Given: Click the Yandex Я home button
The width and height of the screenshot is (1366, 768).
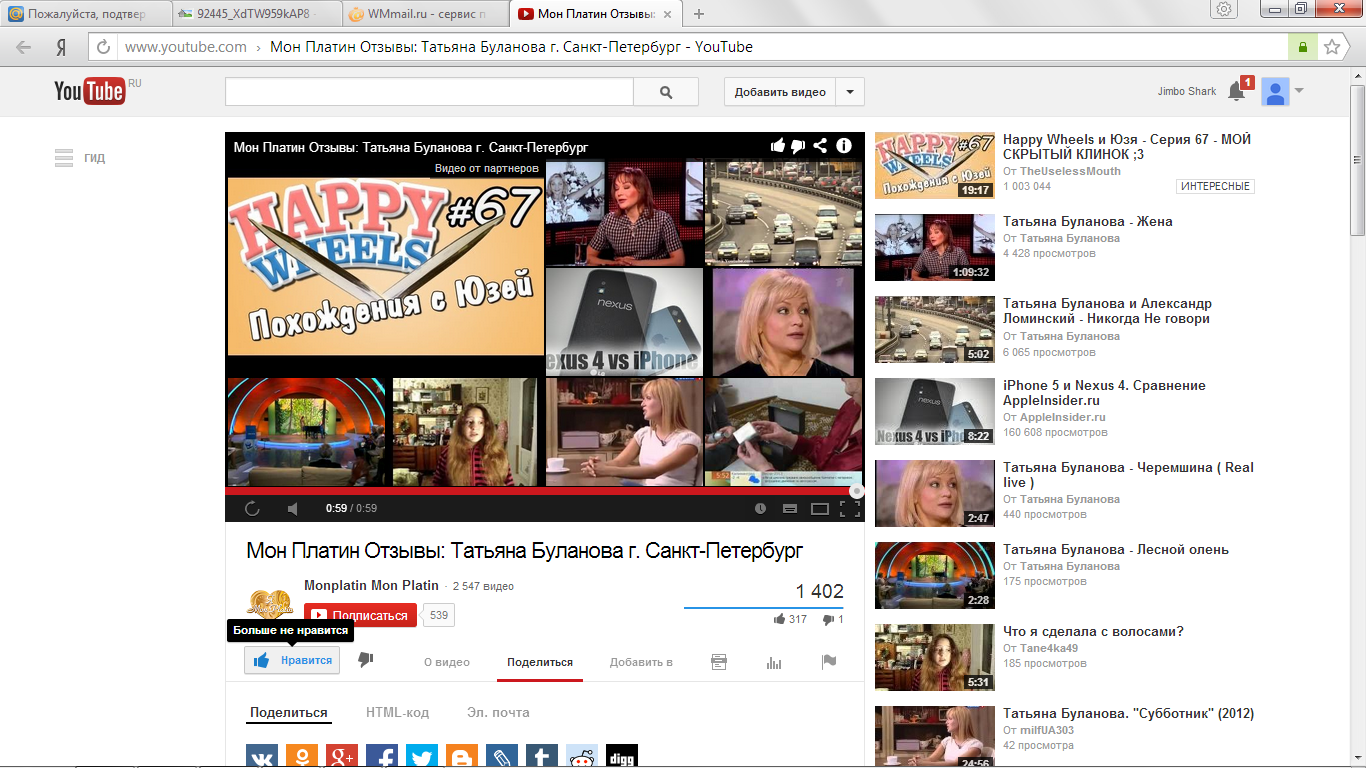Looking at the screenshot, I should tap(61, 47).
